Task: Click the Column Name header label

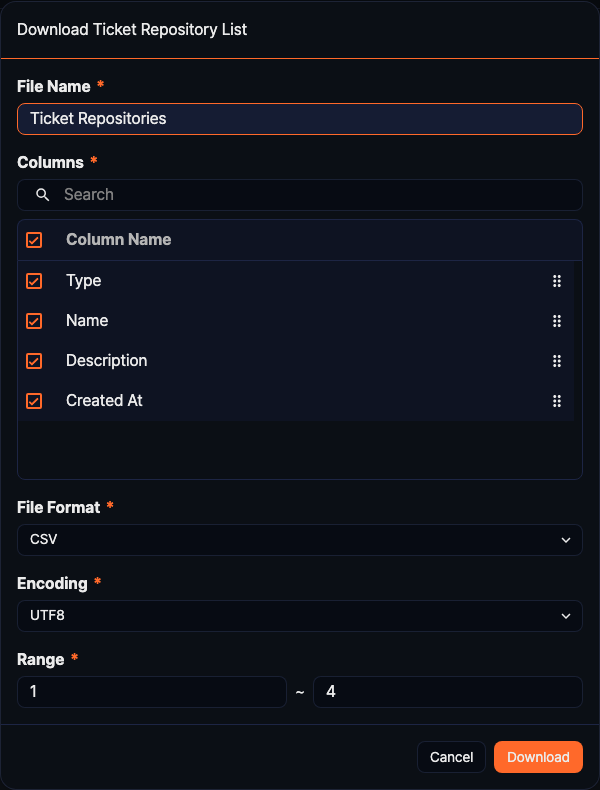Action: pos(118,240)
